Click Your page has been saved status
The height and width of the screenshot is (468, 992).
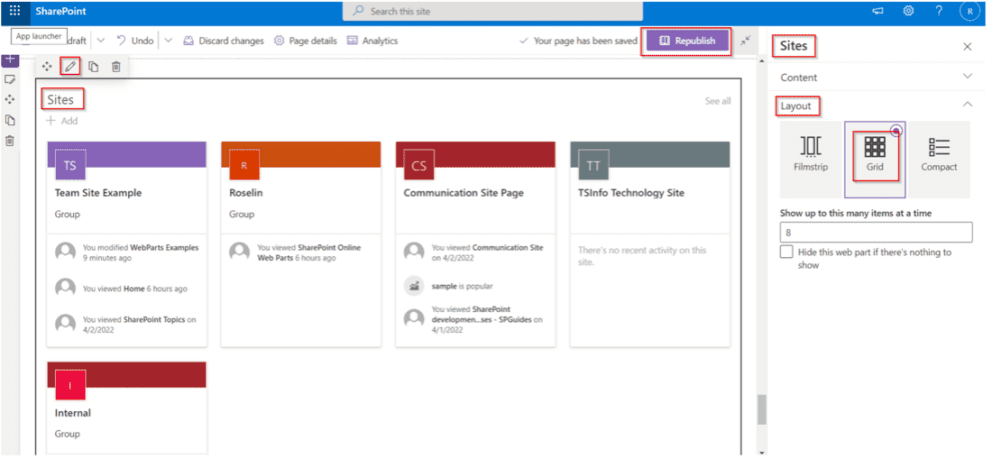578,40
